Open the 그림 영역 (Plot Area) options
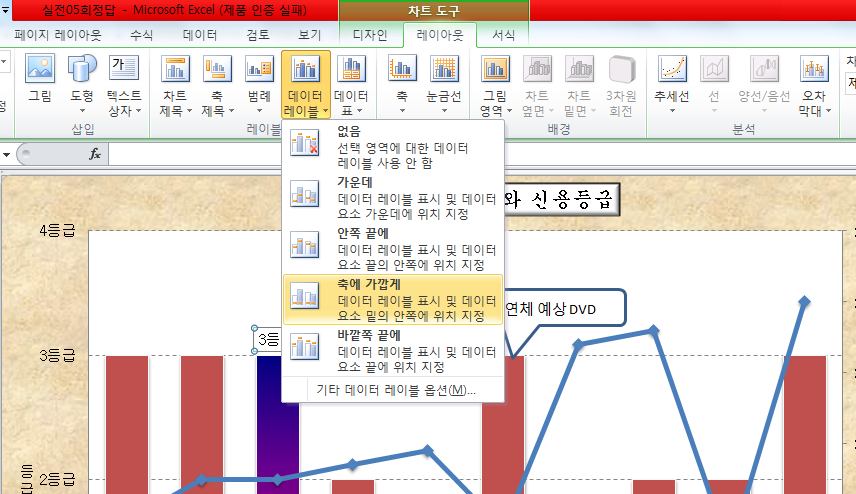Image resolution: width=856 pixels, height=494 pixels. [x=495, y=85]
